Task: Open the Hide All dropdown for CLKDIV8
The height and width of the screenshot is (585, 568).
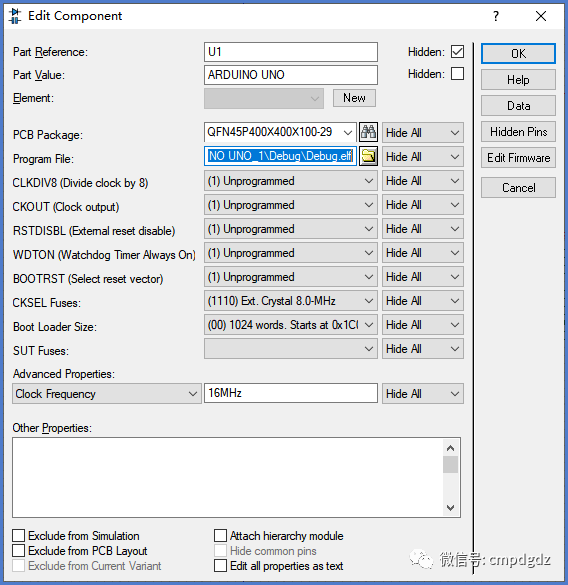Action: 423,181
